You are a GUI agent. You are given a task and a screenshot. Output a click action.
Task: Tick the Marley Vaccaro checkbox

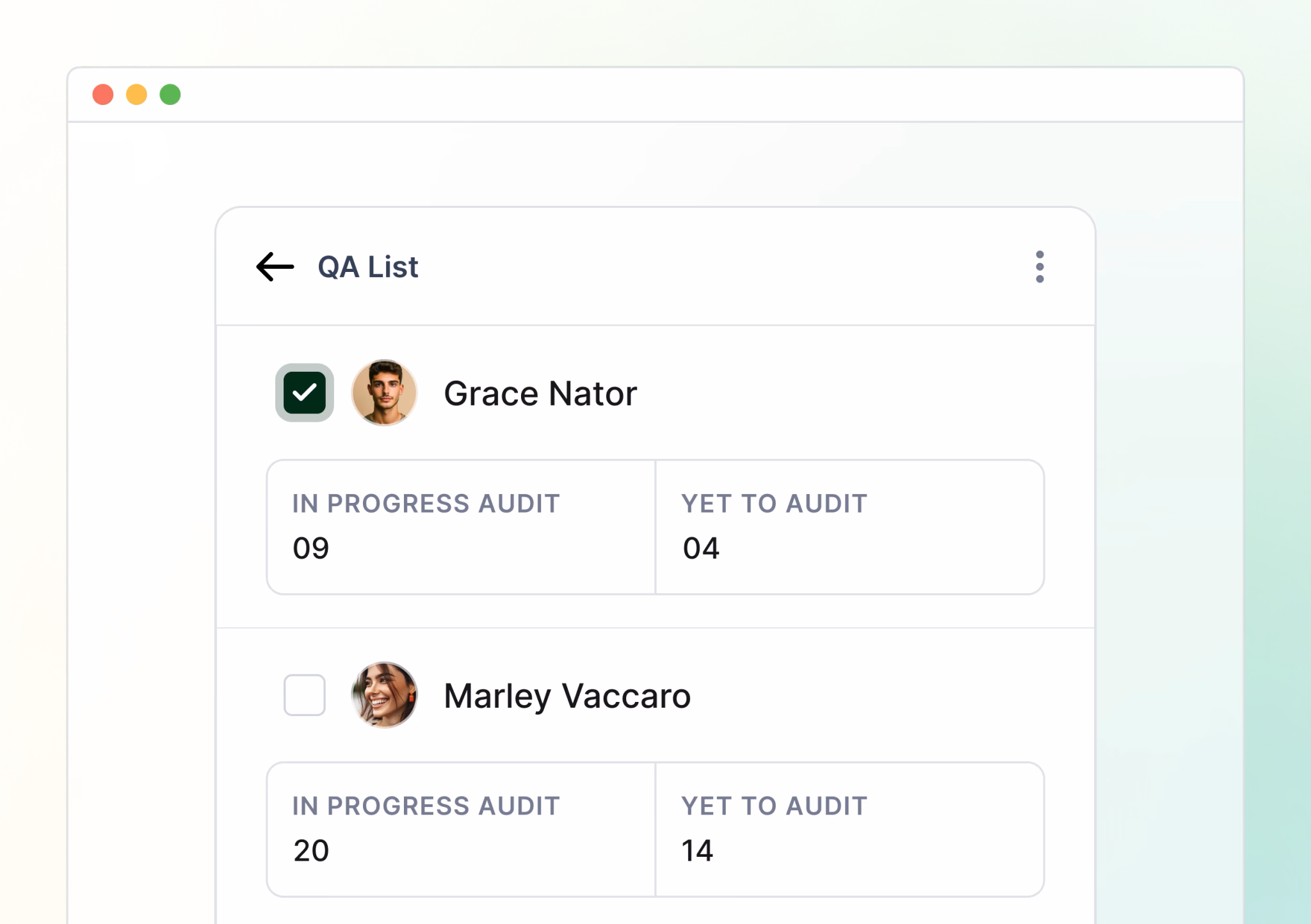305,695
